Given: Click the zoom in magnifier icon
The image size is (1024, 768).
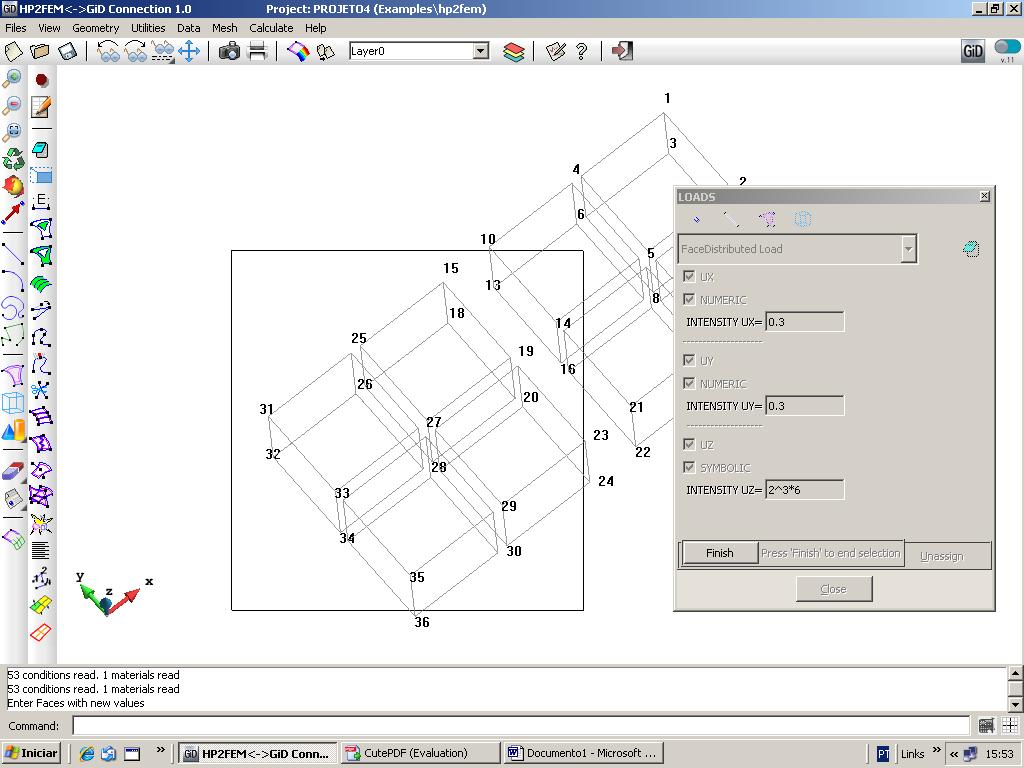Looking at the screenshot, I should 13,78.
